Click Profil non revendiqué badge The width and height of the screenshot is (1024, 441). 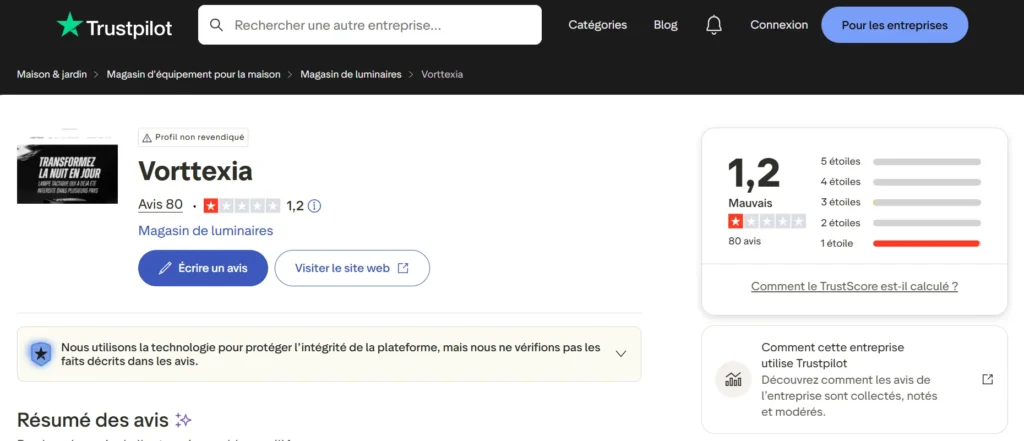pyautogui.click(x=193, y=137)
